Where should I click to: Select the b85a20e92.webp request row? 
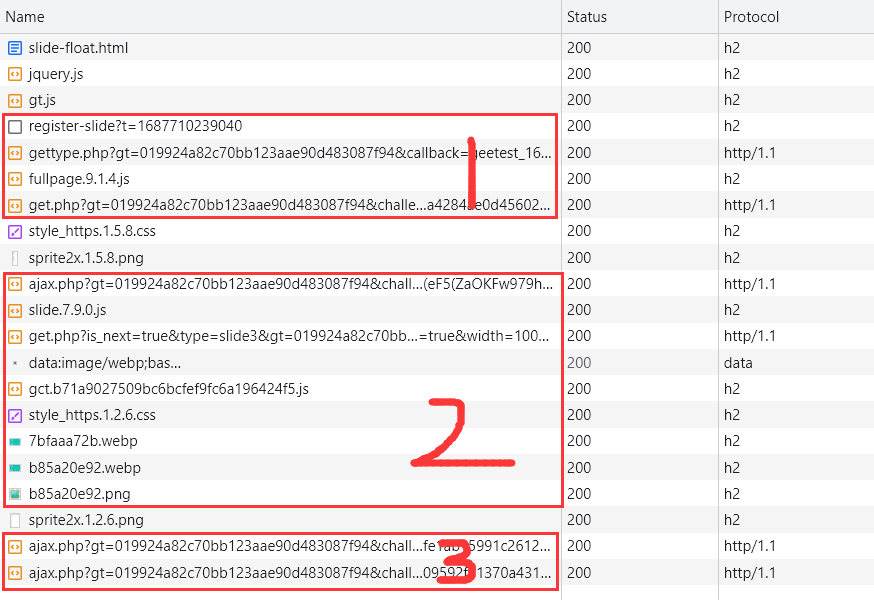coord(83,468)
